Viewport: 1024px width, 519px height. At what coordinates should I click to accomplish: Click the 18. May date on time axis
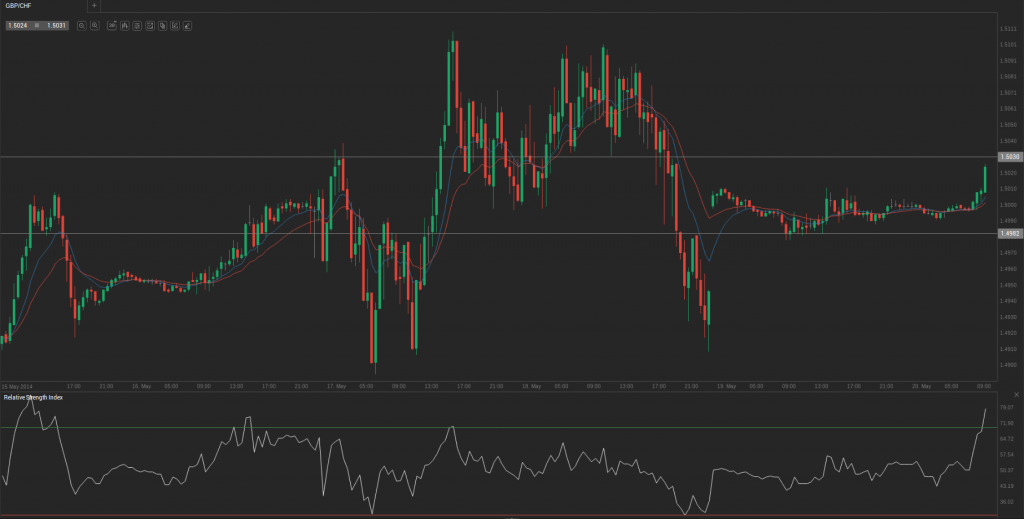coord(530,385)
